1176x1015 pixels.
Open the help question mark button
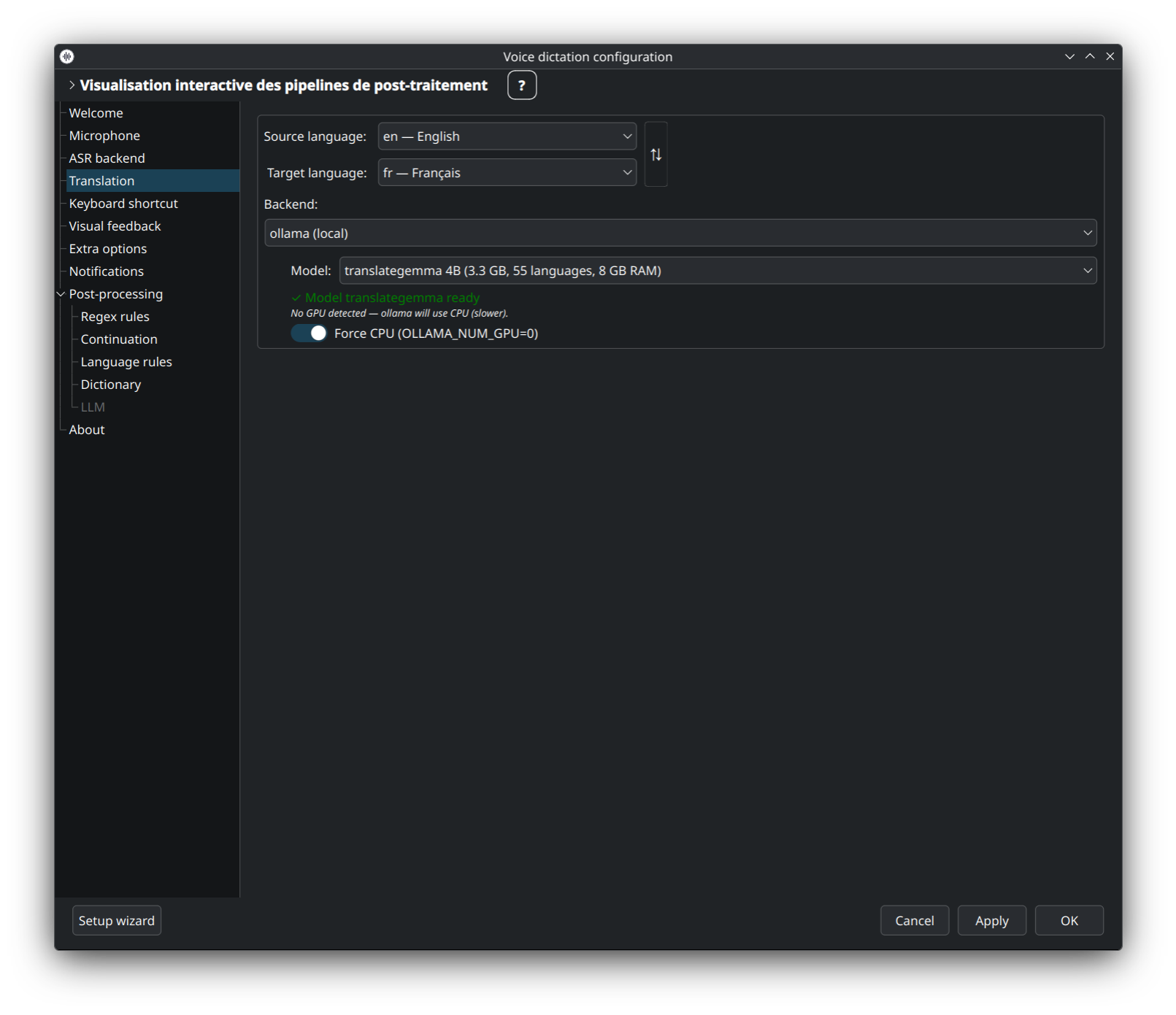point(521,85)
